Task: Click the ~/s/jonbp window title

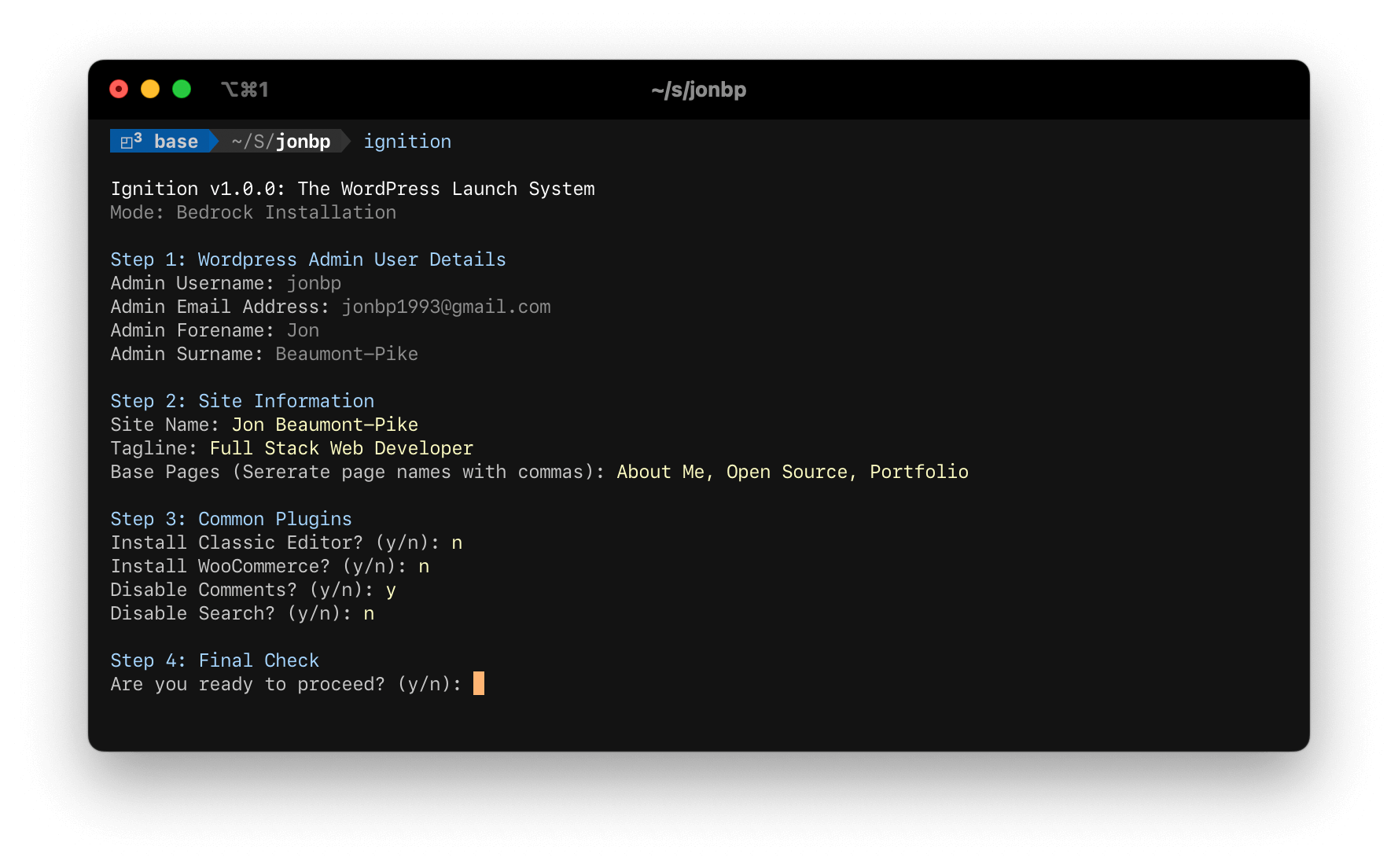Action: click(698, 90)
